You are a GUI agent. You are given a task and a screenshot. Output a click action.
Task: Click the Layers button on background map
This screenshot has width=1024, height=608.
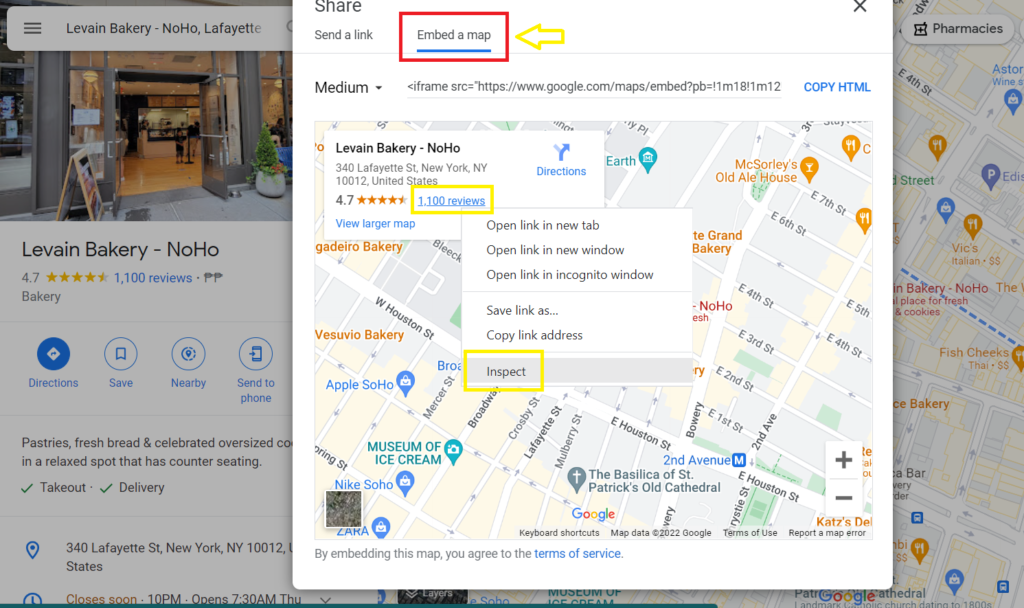coord(432,594)
